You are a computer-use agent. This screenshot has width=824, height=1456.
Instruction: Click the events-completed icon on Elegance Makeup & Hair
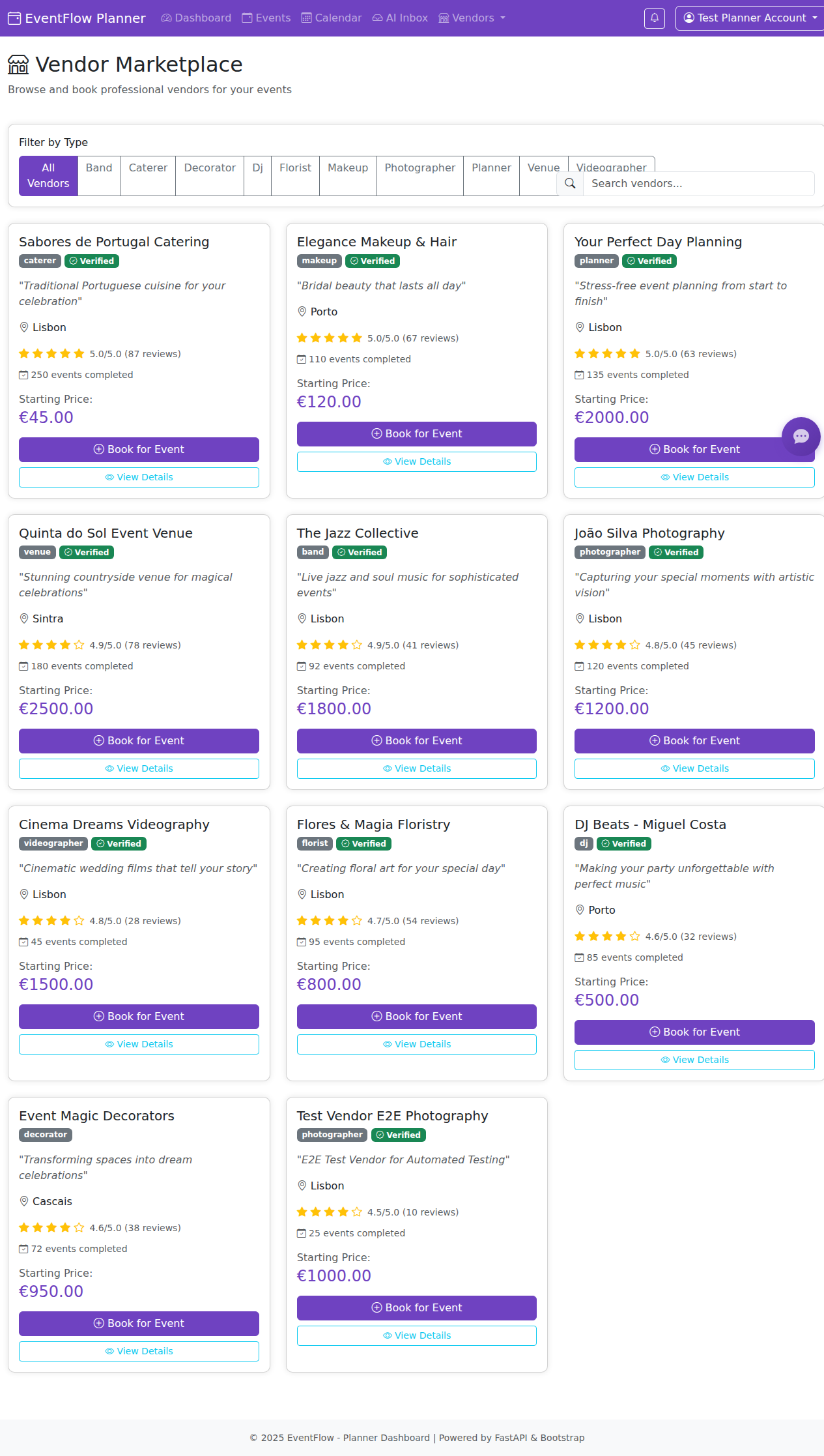[302, 359]
